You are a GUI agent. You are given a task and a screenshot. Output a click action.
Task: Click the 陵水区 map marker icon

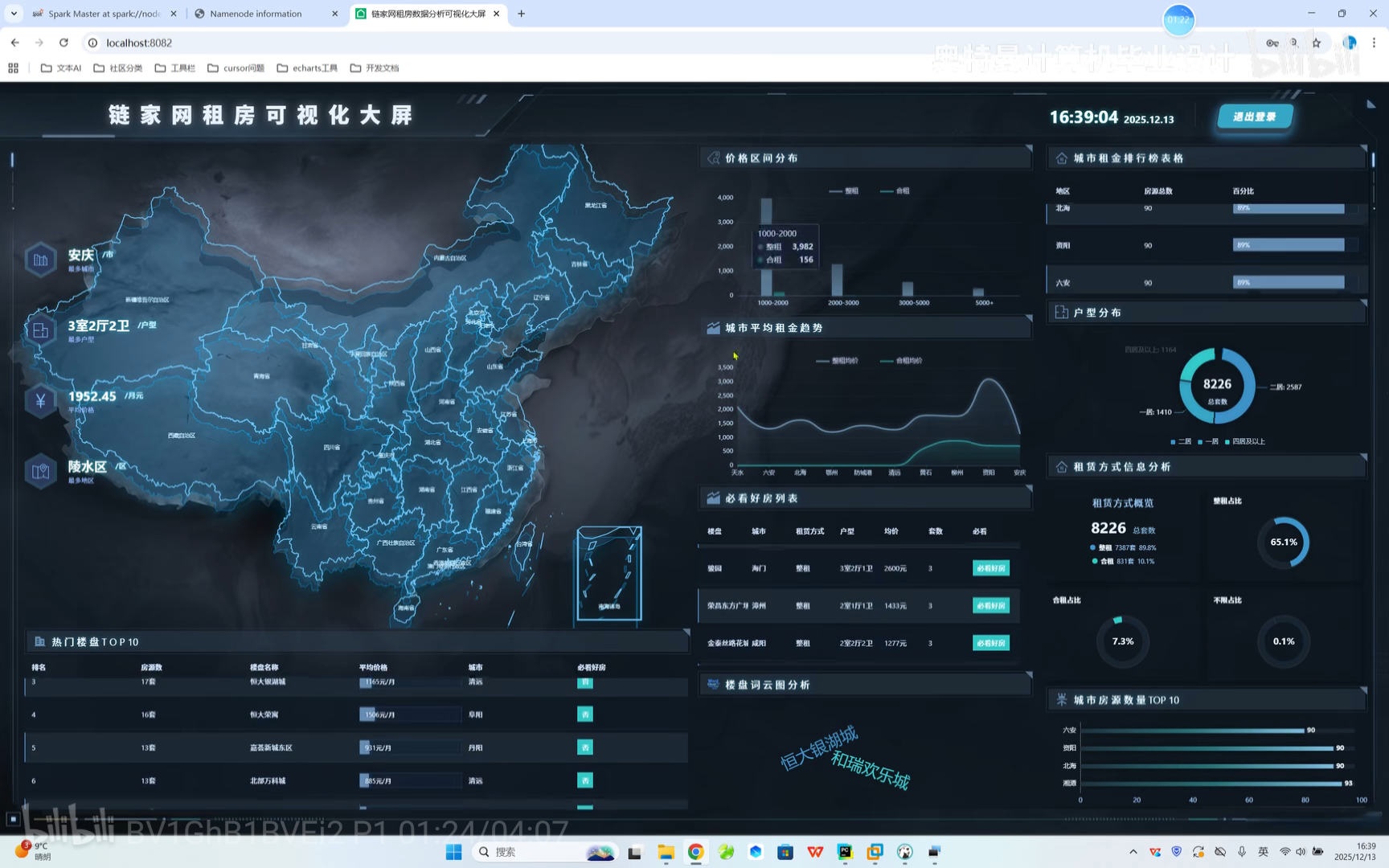pyautogui.click(x=40, y=471)
